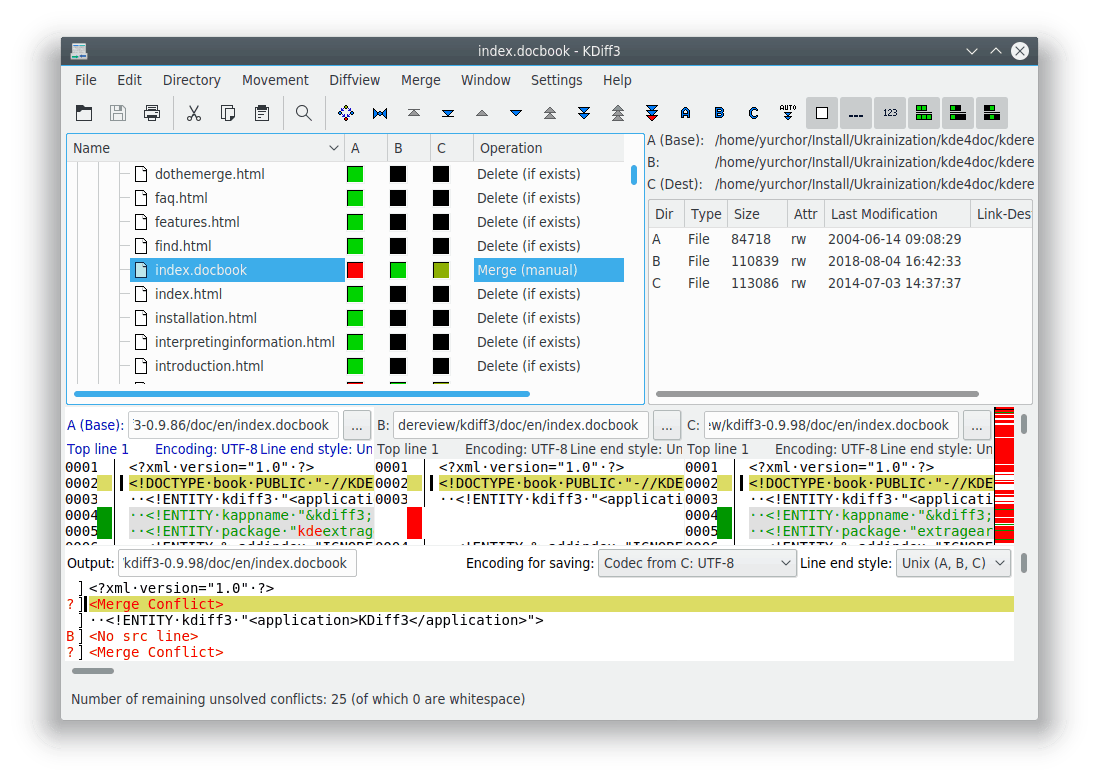Click the blue bowtie current delta icon
This screenshot has height=781, width=1099.
tap(380, 113)
